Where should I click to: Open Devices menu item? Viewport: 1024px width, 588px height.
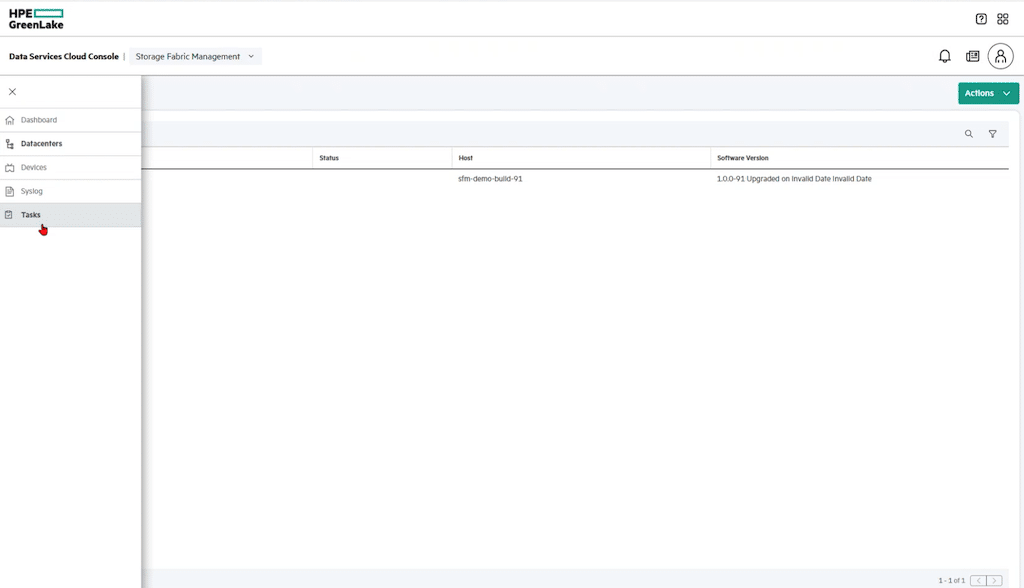[x=71, y=168]
